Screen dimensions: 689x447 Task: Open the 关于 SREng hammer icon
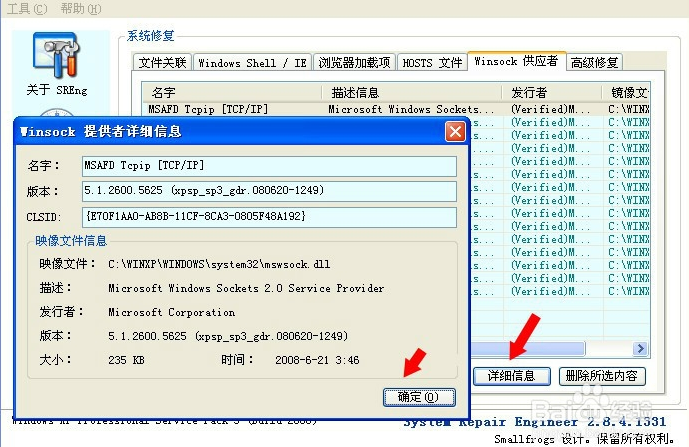coord(57,56)
